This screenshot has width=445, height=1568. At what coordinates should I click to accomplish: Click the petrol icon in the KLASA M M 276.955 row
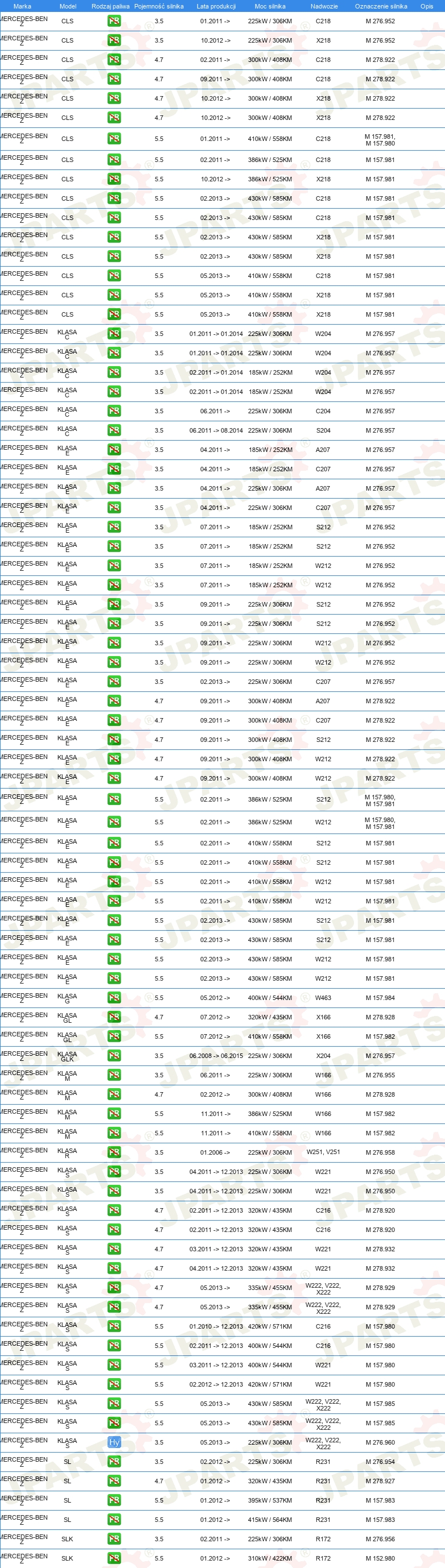pyautogui.click(x=114, y=1075)
